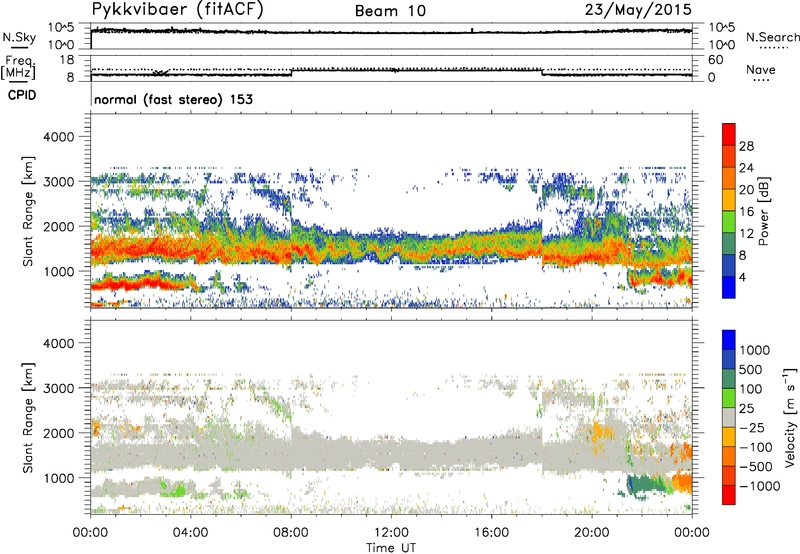This screenshot has width=800, height=554.
Task: Pick the blue top segment of Velocity color bar
Action: pos(729,340)
